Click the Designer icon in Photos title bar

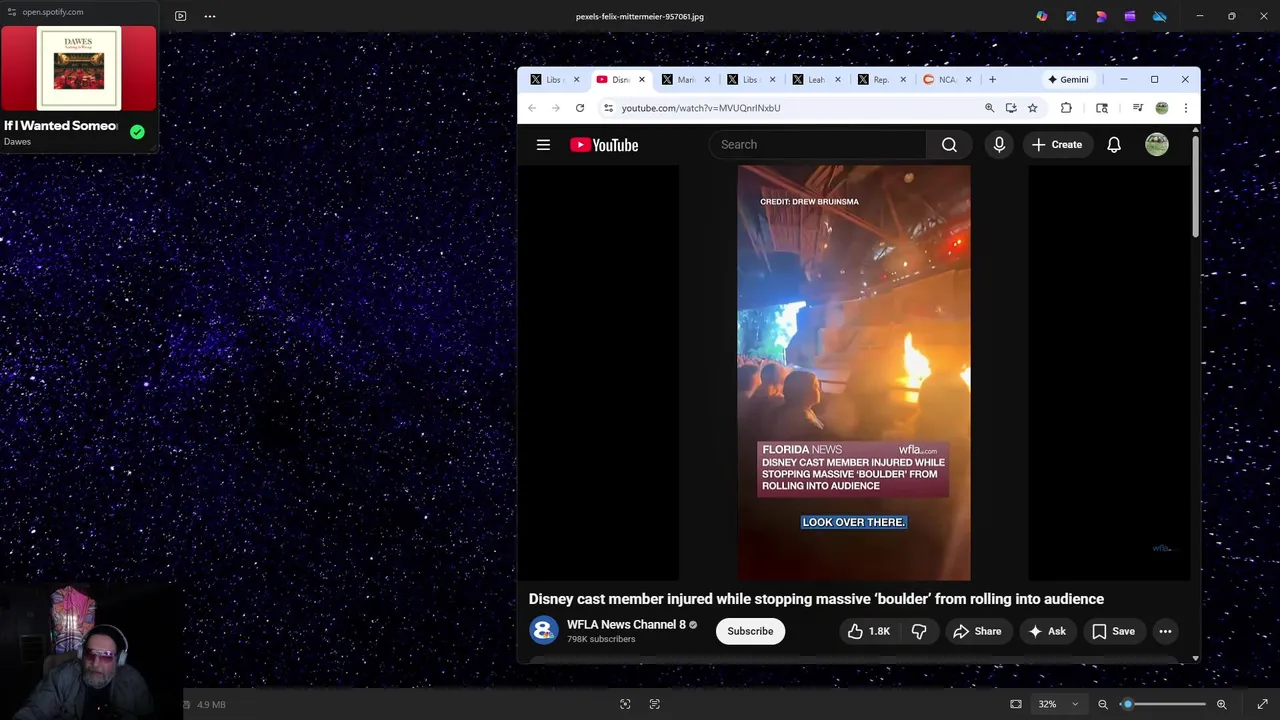click(x=1101, y=16)
